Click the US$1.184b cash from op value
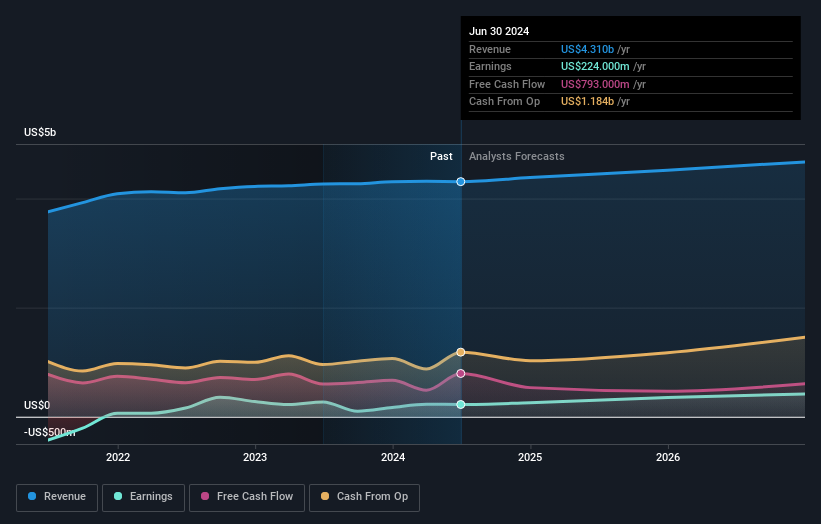The image size is (821, 524). coord(587,102)
